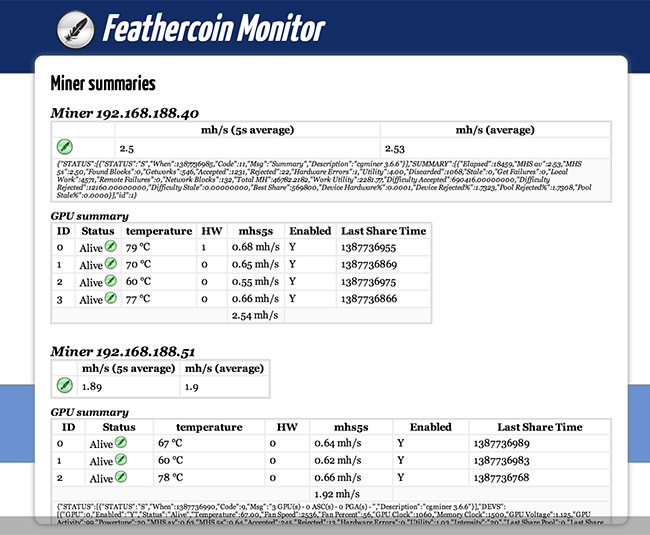Click the Alive icon of 67 °C GPU row
This screenshot has width=650, height=535.
(121, 443)
